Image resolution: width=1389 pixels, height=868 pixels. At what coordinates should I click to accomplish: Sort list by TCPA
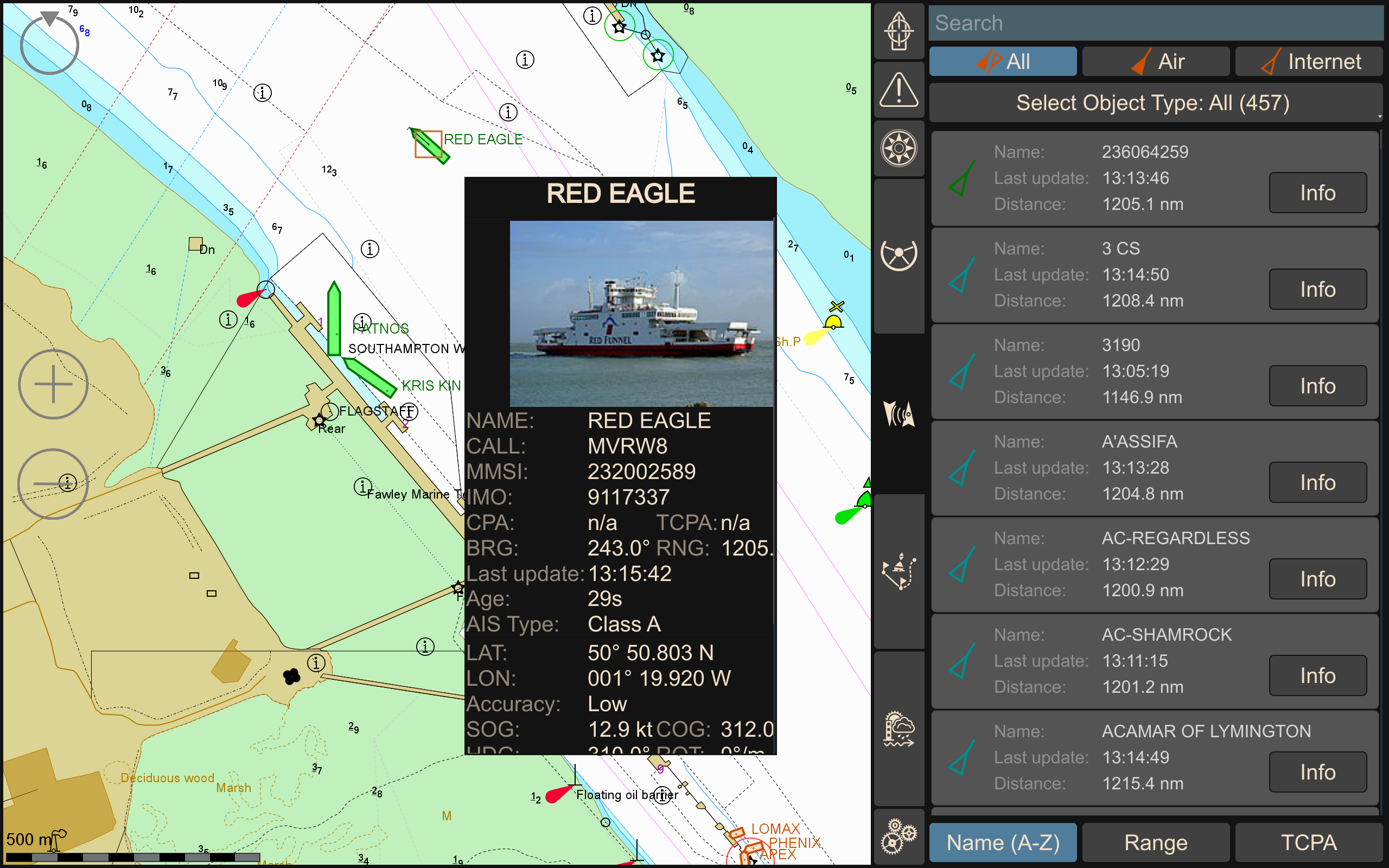pos(1309,842)
